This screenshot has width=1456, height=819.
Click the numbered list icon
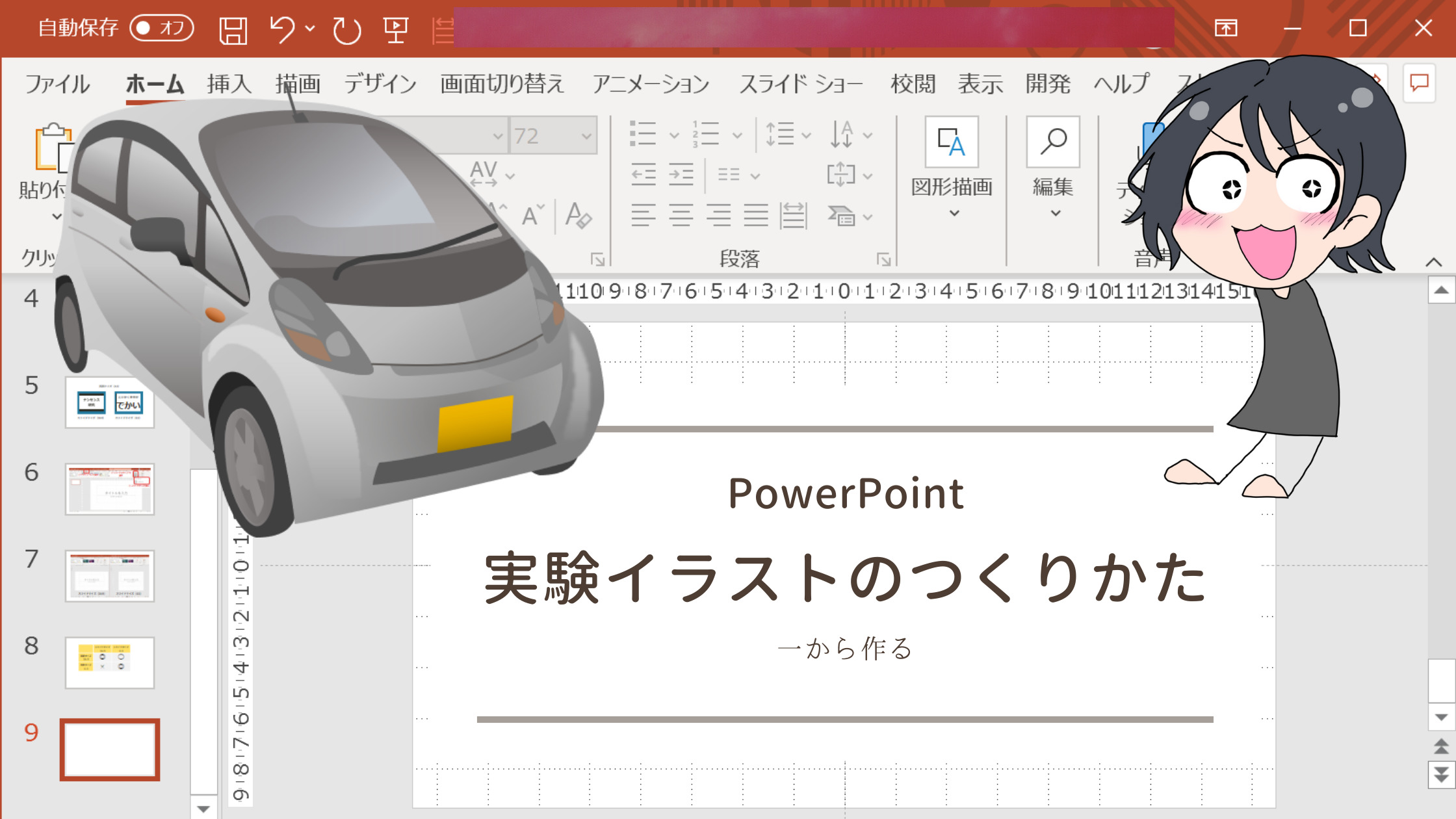point(706,134)
